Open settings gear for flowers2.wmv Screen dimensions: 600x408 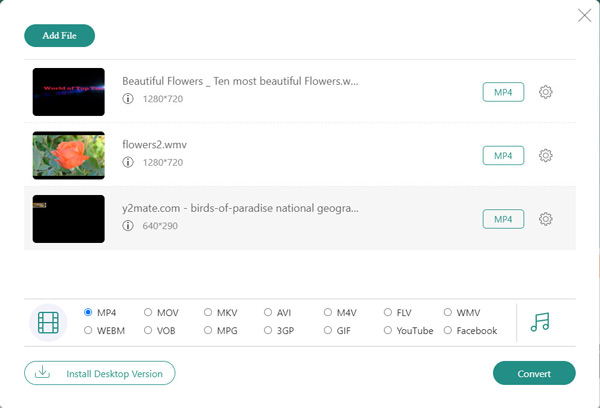546,155
